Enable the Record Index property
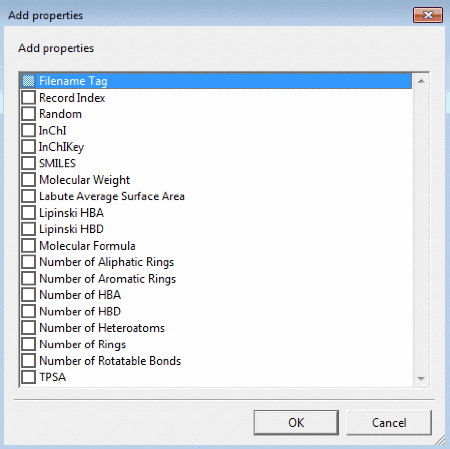This screenshot has height=449, width=450. (x=28, y=97)
